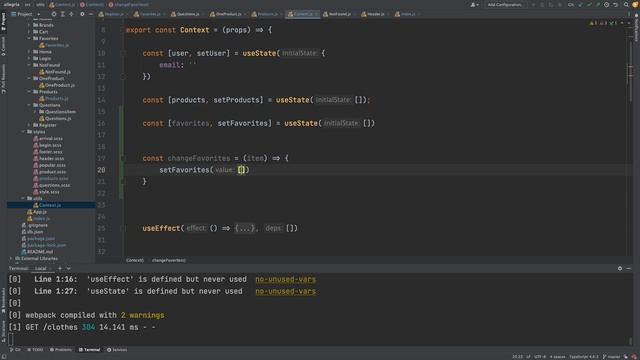The height and width of the screenshot is (360, 640).
Task: Click Context() breadcrumb below editor
Action: (135, 260)
